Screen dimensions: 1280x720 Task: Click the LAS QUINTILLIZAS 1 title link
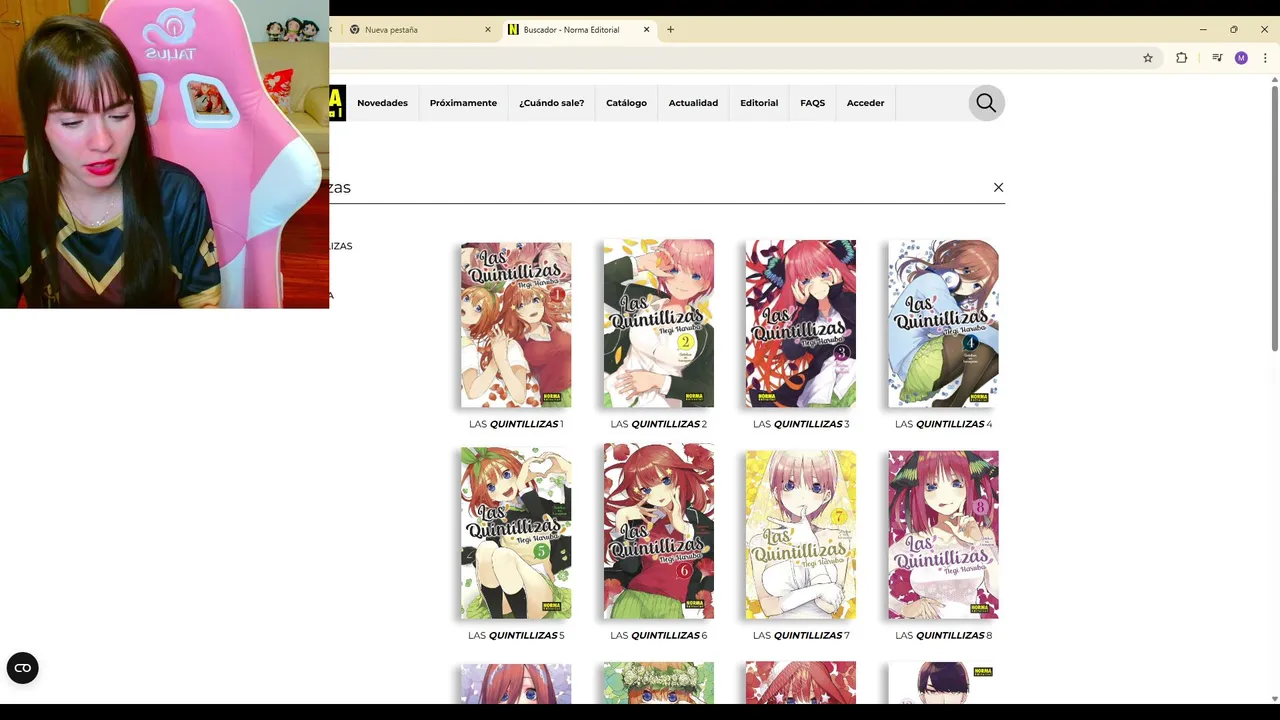click(x=516, y=424)
